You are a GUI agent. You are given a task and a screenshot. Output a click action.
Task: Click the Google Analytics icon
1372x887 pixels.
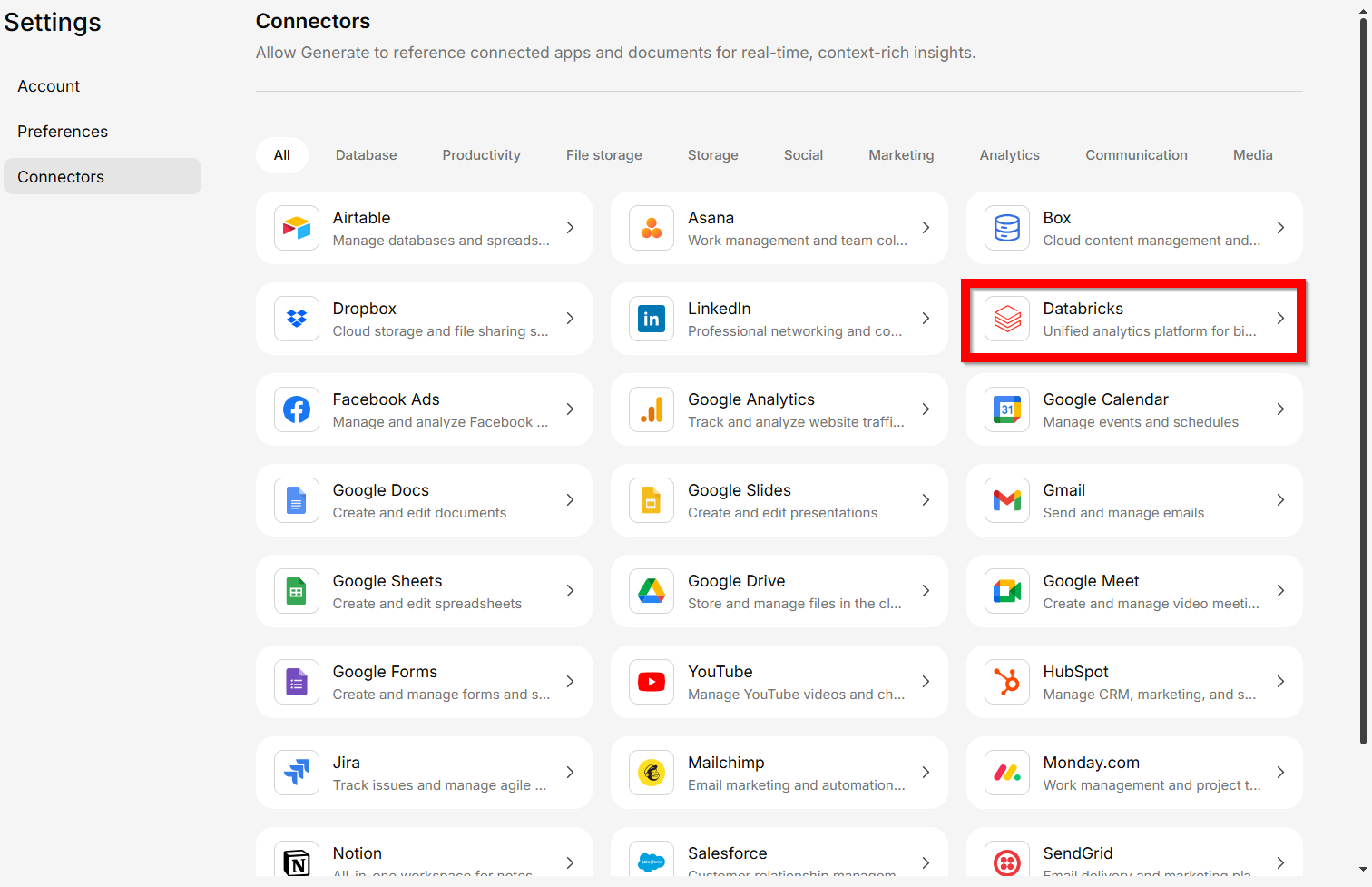pyautogui.click(x=652, y=409)
